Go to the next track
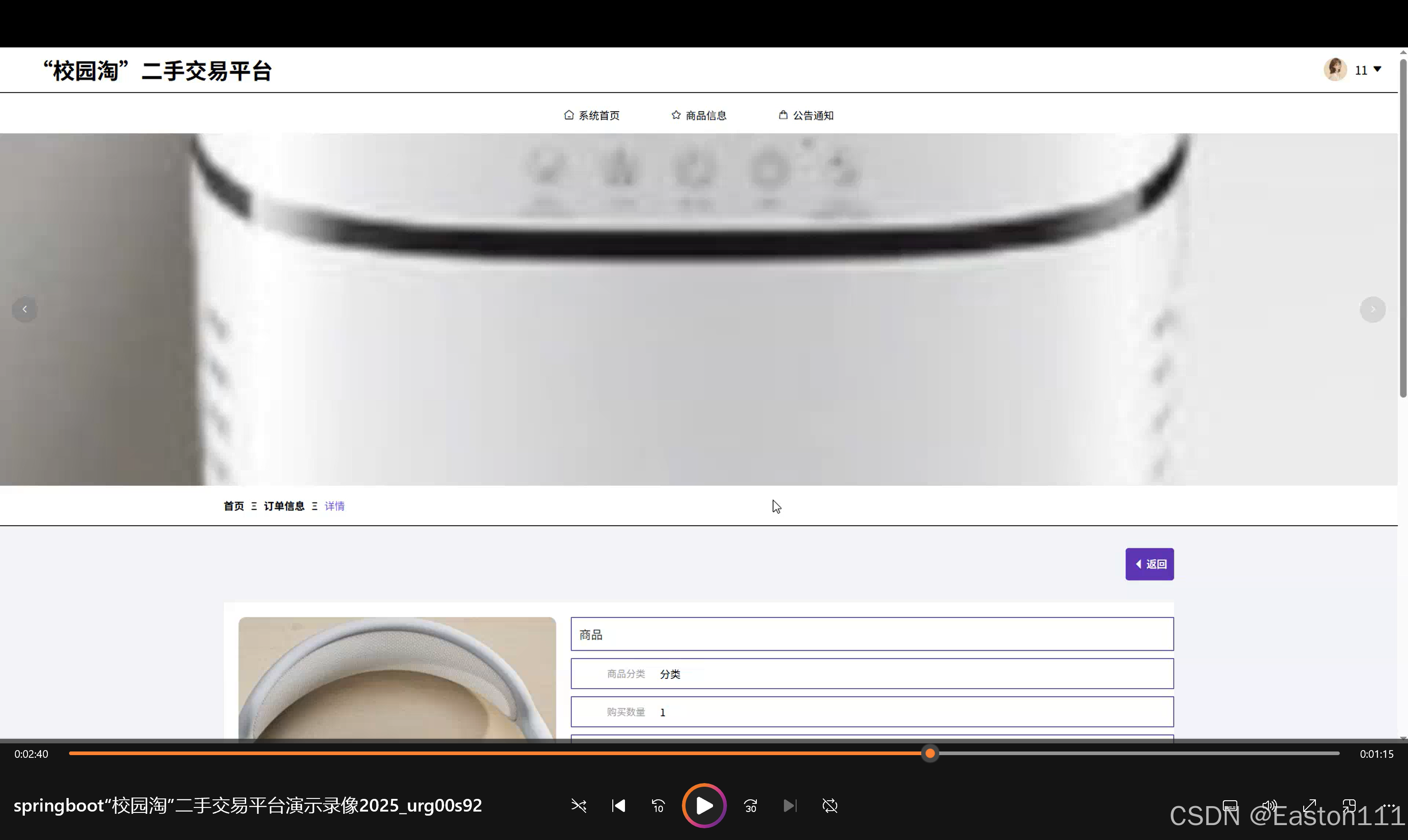Viewport: 1408px width, 840px height. (790, 806)
